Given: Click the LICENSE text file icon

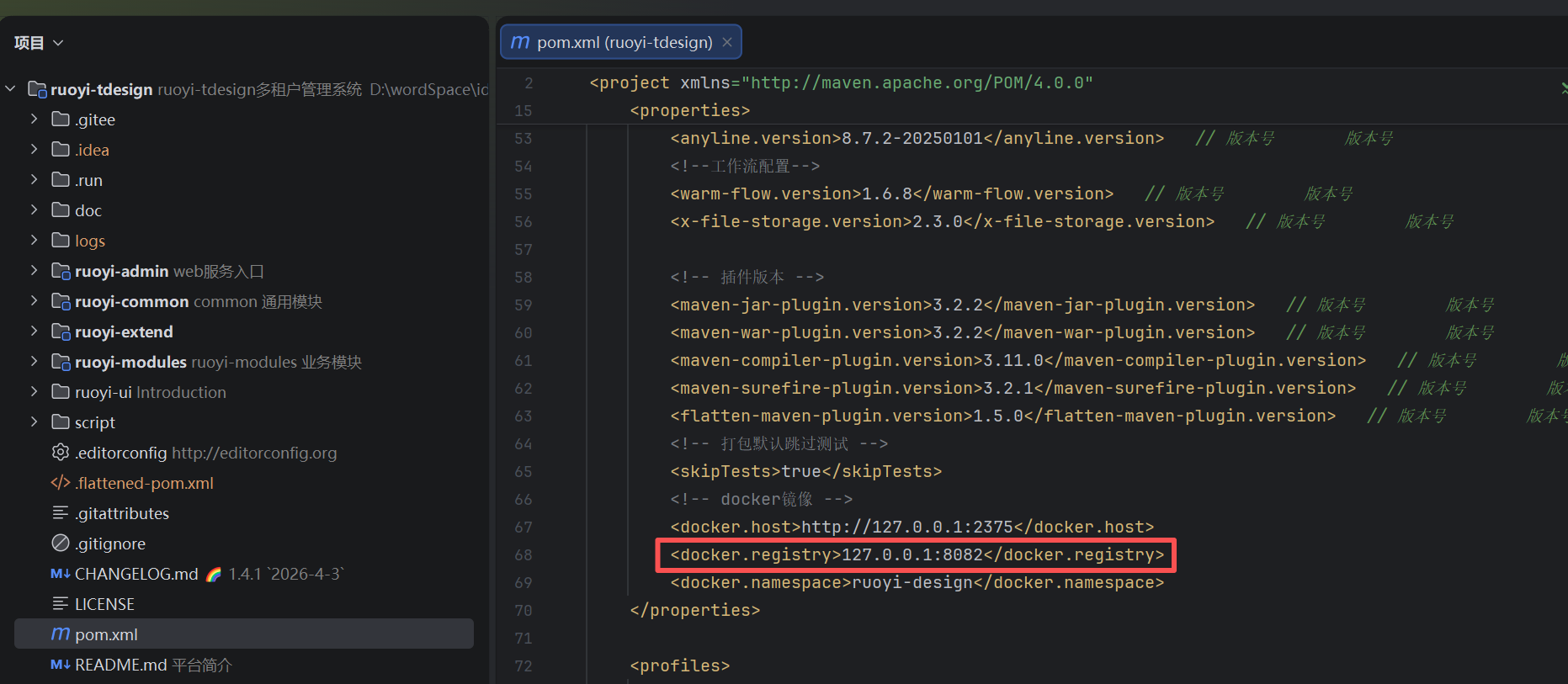Looking at the screenshot, I should pos(61,604).
